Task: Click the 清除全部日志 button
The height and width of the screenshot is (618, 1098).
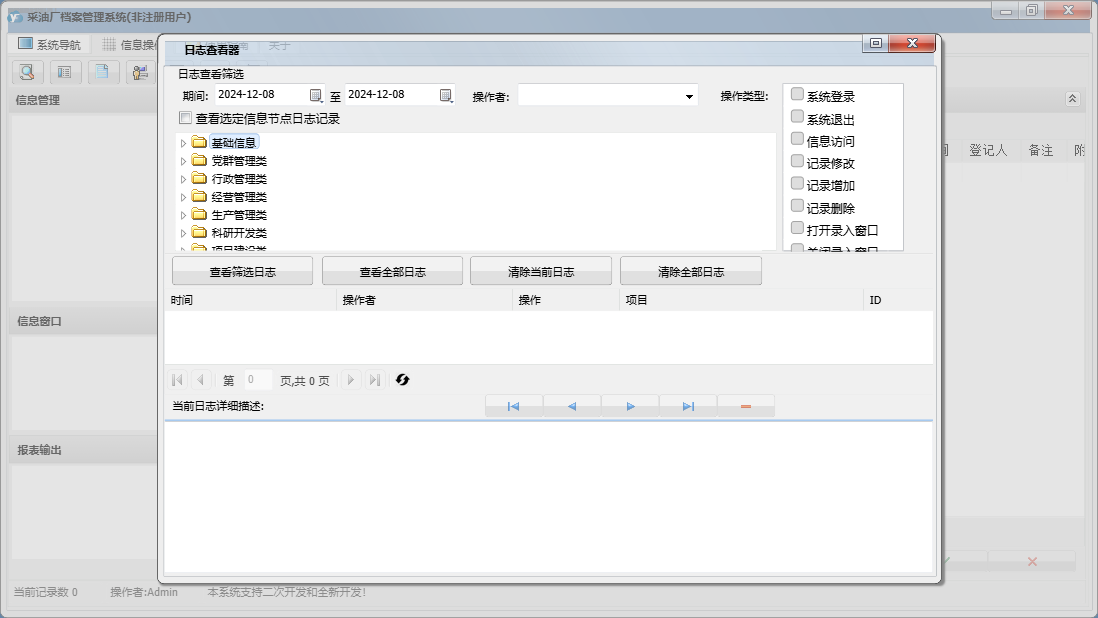Action: pos(691,272)
